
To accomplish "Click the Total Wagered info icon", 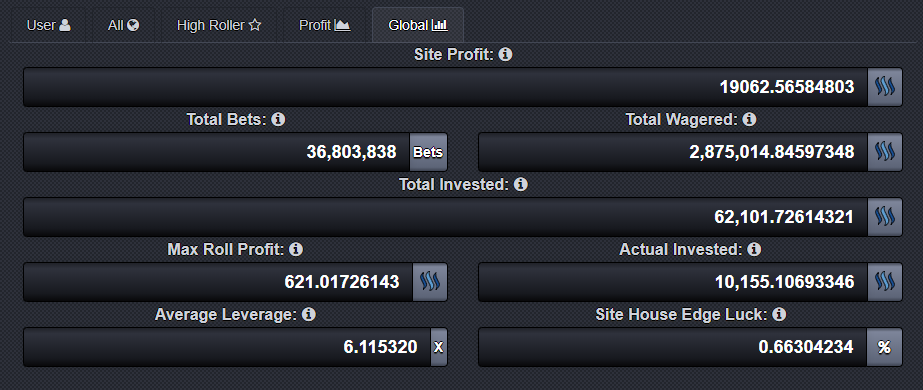I will click(749, 119).
